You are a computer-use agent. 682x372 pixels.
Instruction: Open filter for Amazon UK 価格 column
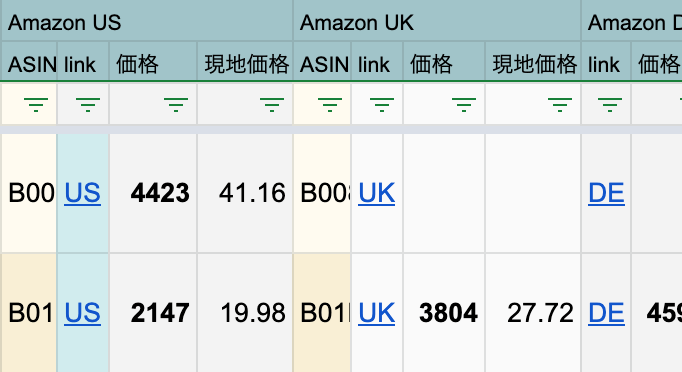(x=464, y=105)
